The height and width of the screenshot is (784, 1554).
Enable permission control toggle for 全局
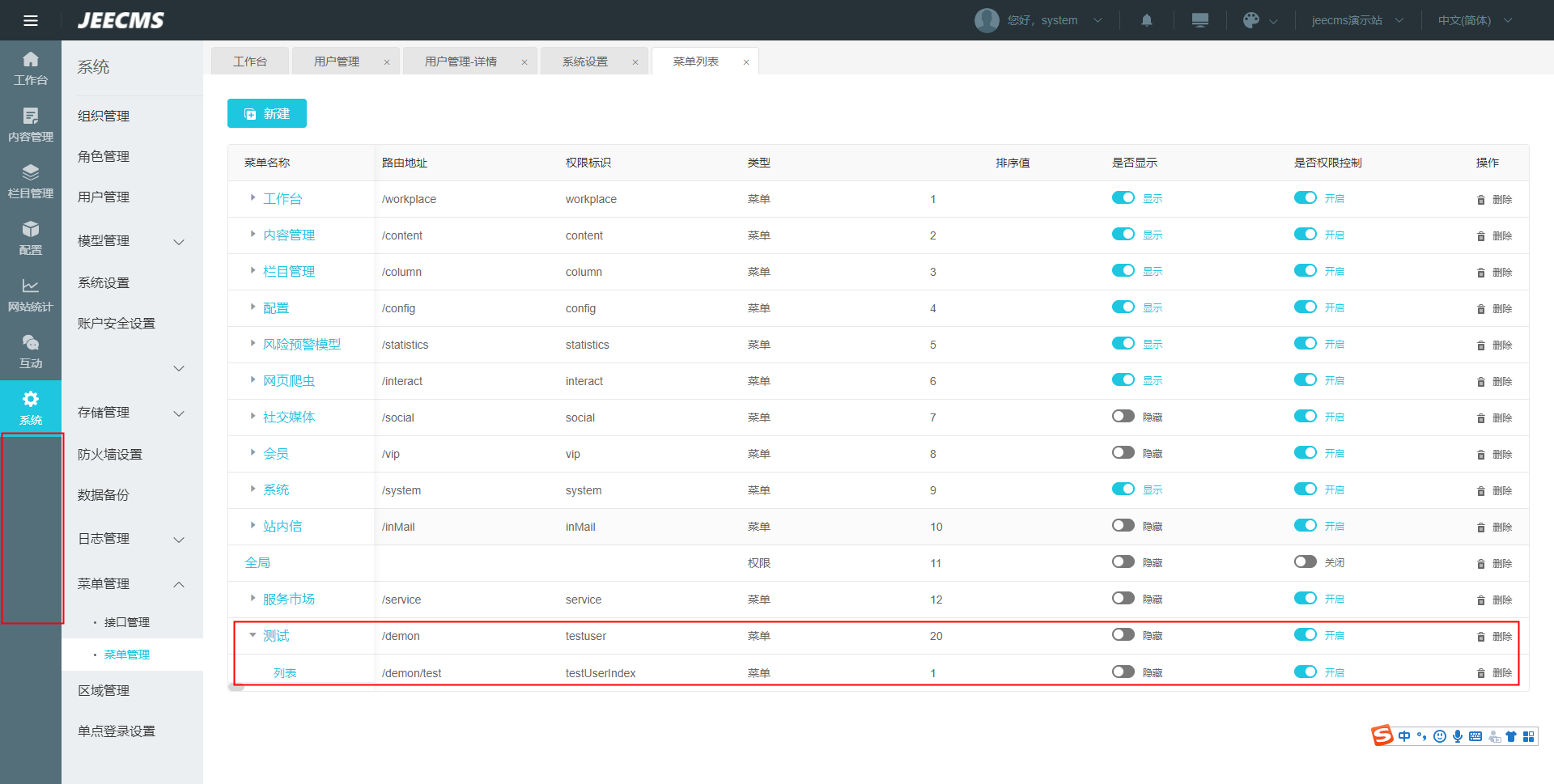(x=1305, y=562)
